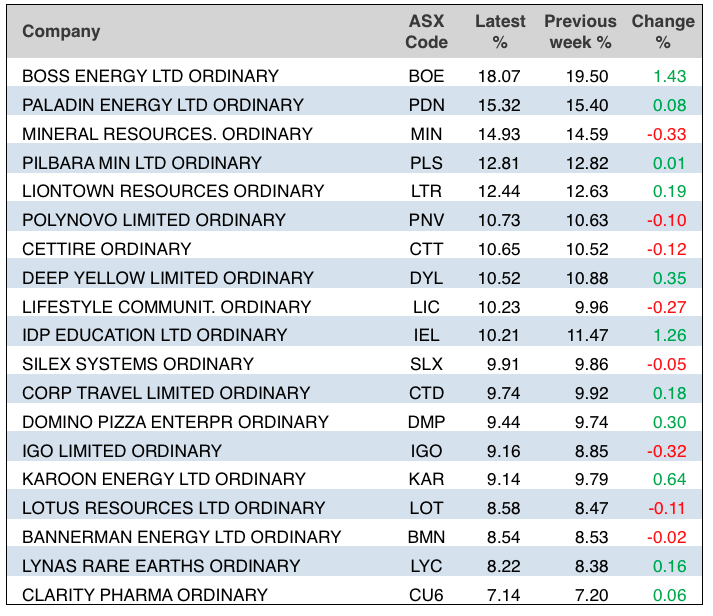The width and height of the screenshot is (713, 616).
Task: Click the Company column header
Action: coord(61,31)
